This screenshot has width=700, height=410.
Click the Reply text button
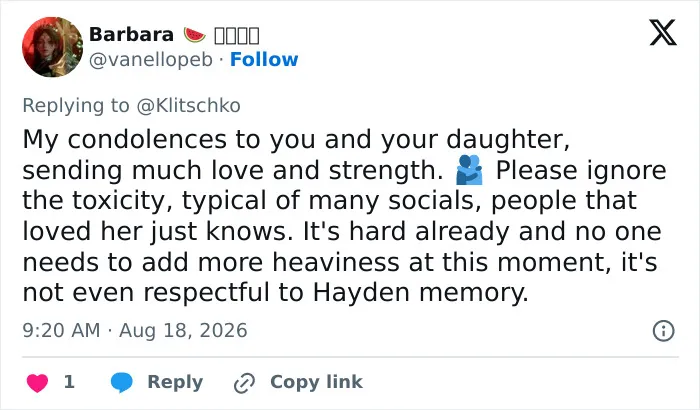(x=175, y=382)
